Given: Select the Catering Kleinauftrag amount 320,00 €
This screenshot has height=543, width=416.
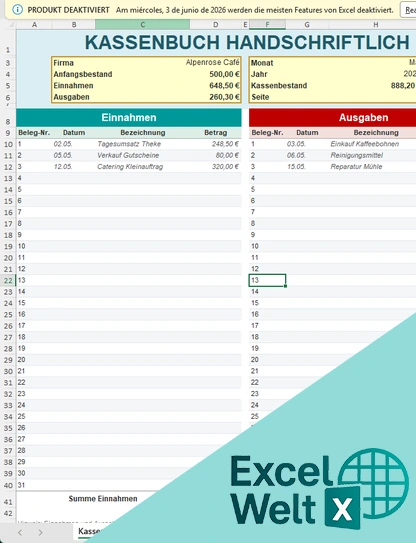Looking at the screenshot, I should tap(225, 167).
